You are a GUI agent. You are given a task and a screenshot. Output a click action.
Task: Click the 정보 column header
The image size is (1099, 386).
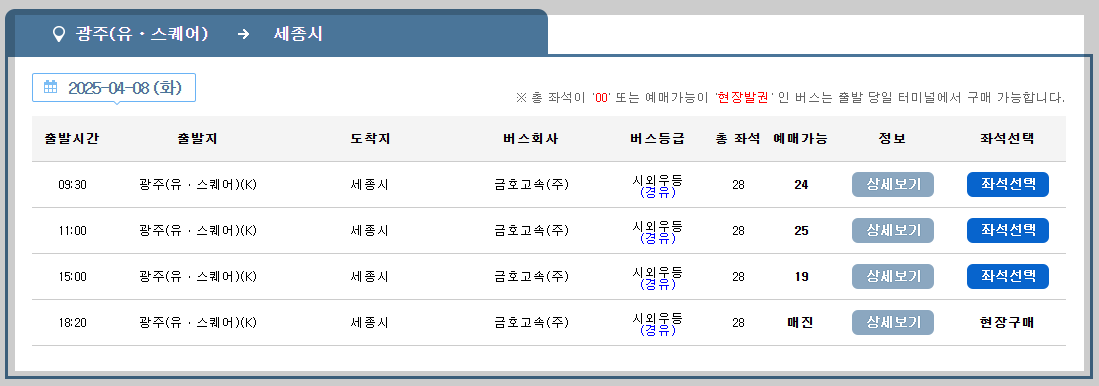pyautogui.click(x=892, y=139)
